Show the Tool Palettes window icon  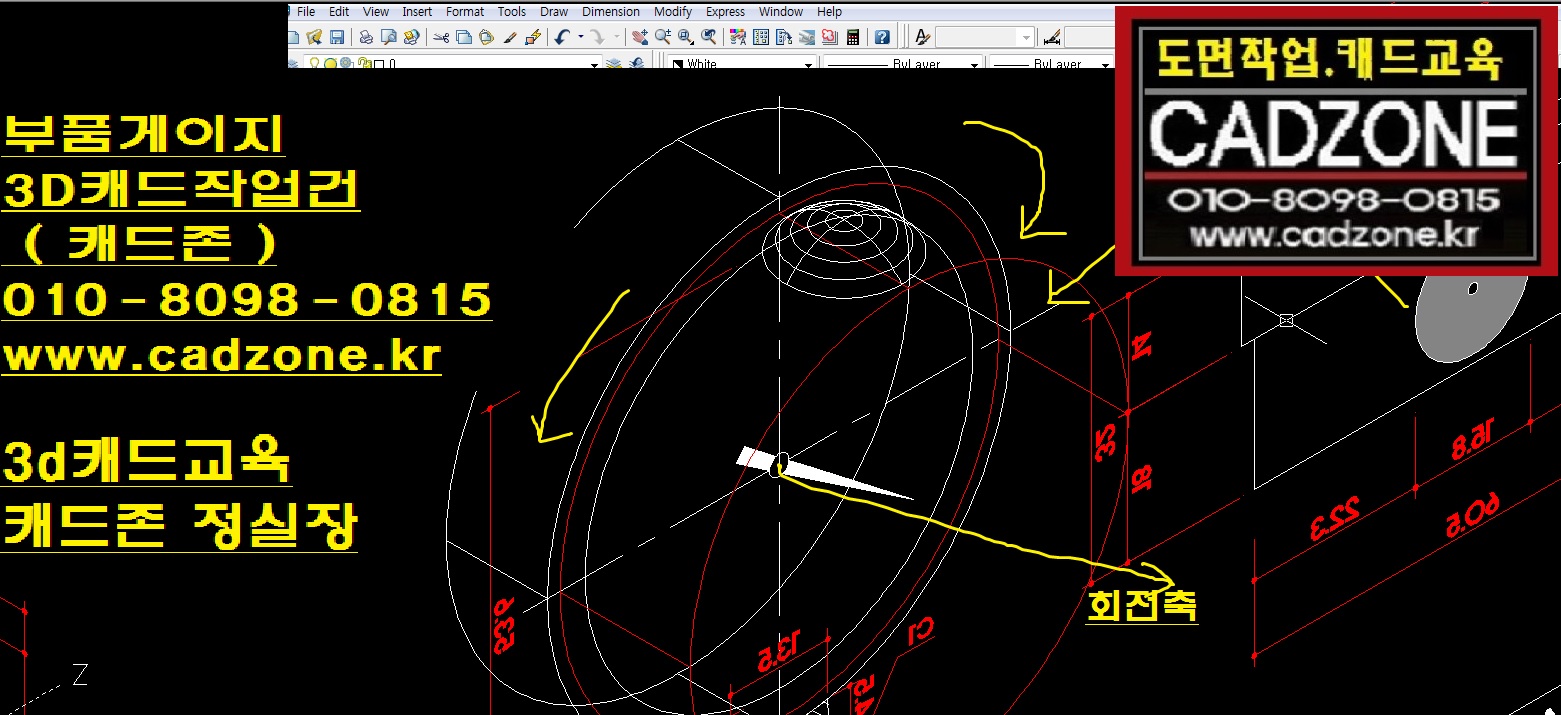click(784, 37)
